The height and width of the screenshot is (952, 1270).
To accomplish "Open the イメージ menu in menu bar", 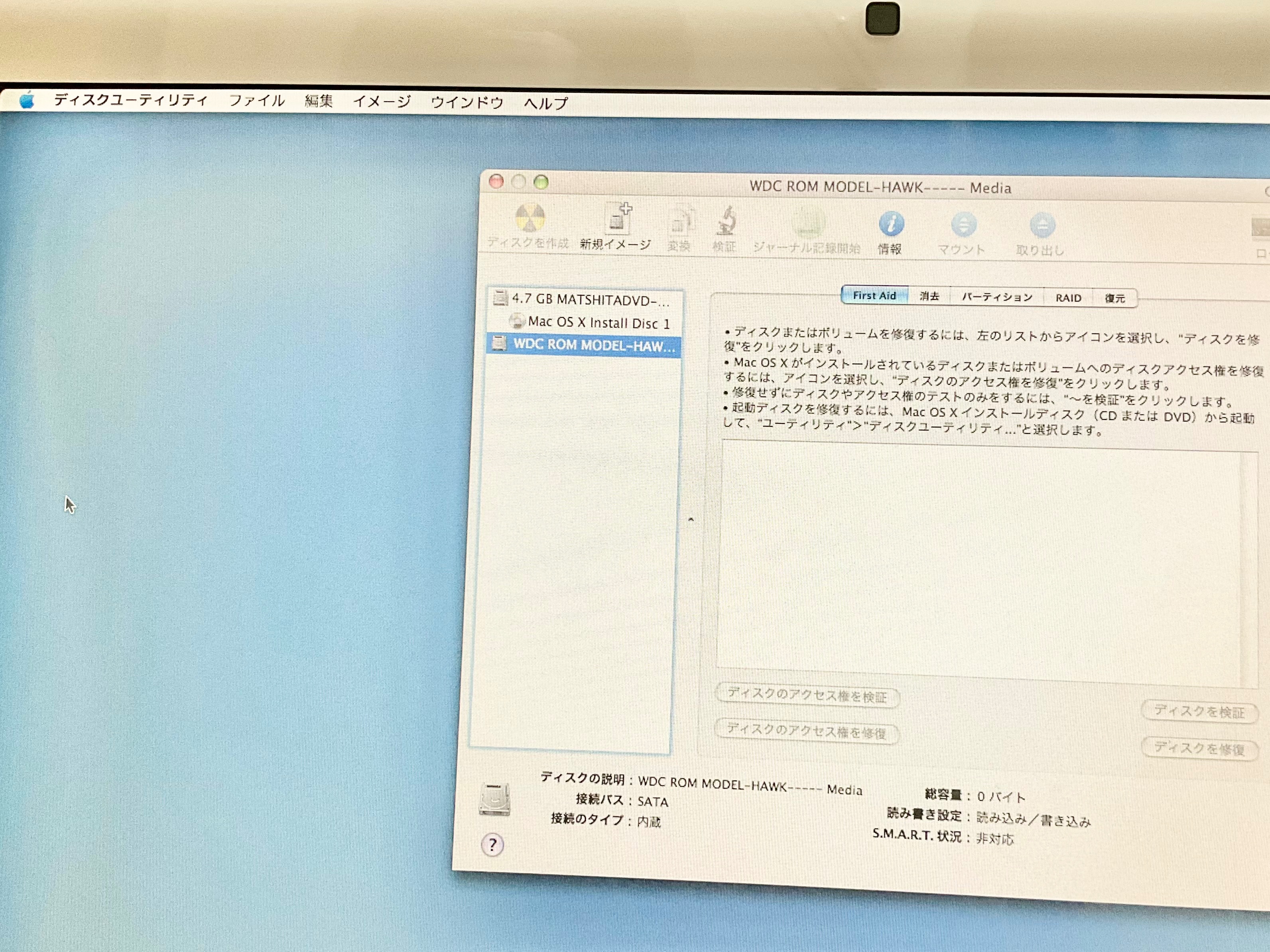I will pos(382,102).
